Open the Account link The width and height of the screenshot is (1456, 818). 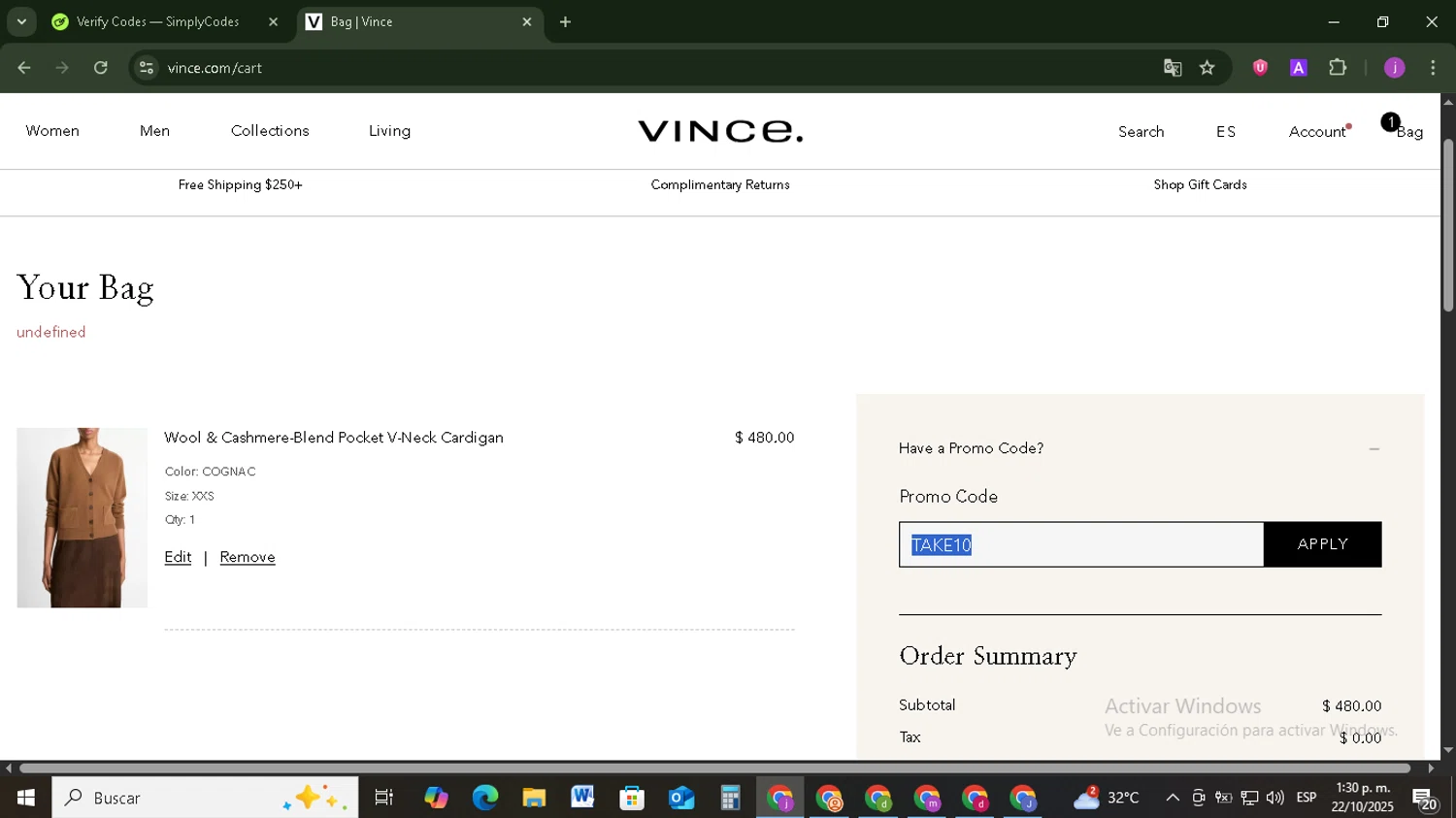click(1317, 132)
